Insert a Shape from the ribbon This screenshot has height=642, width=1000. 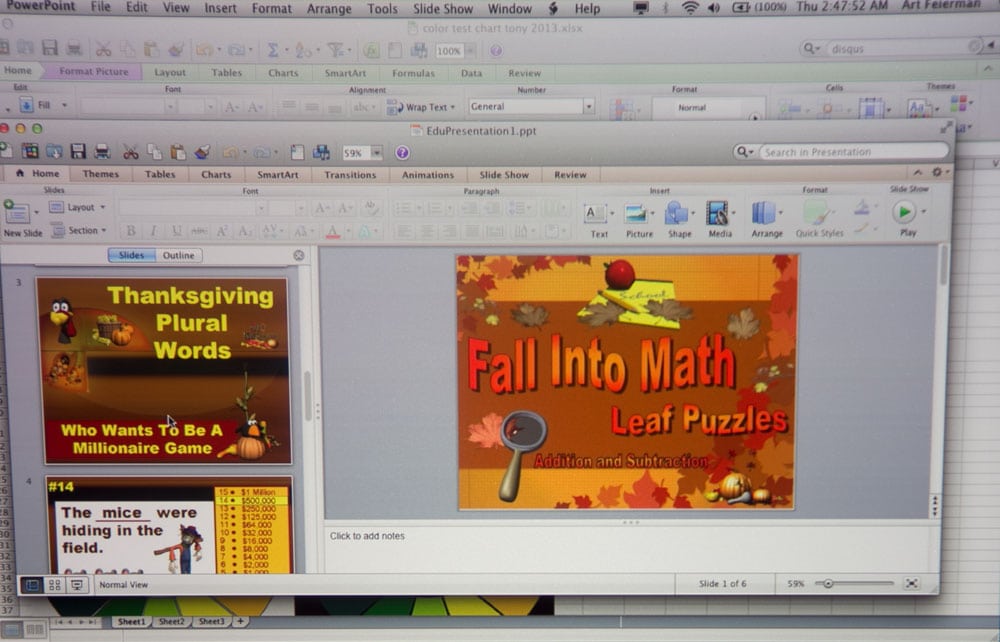pyautogui.click(x=676, y=214)
